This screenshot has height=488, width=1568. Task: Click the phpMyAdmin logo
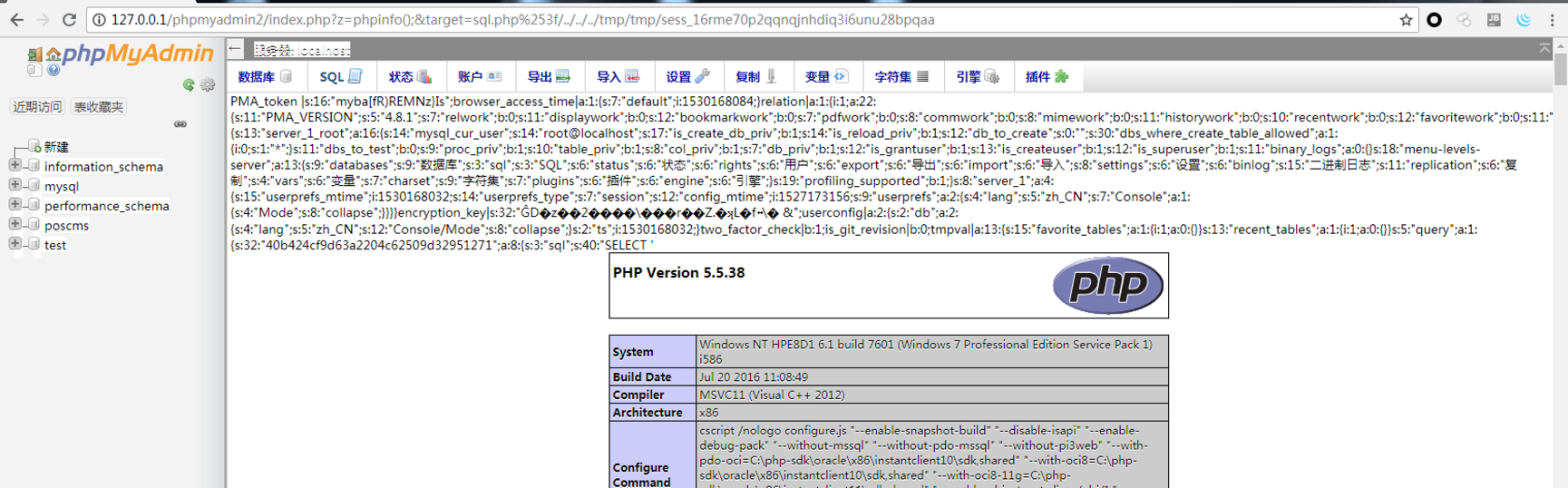tap(137, 54)
